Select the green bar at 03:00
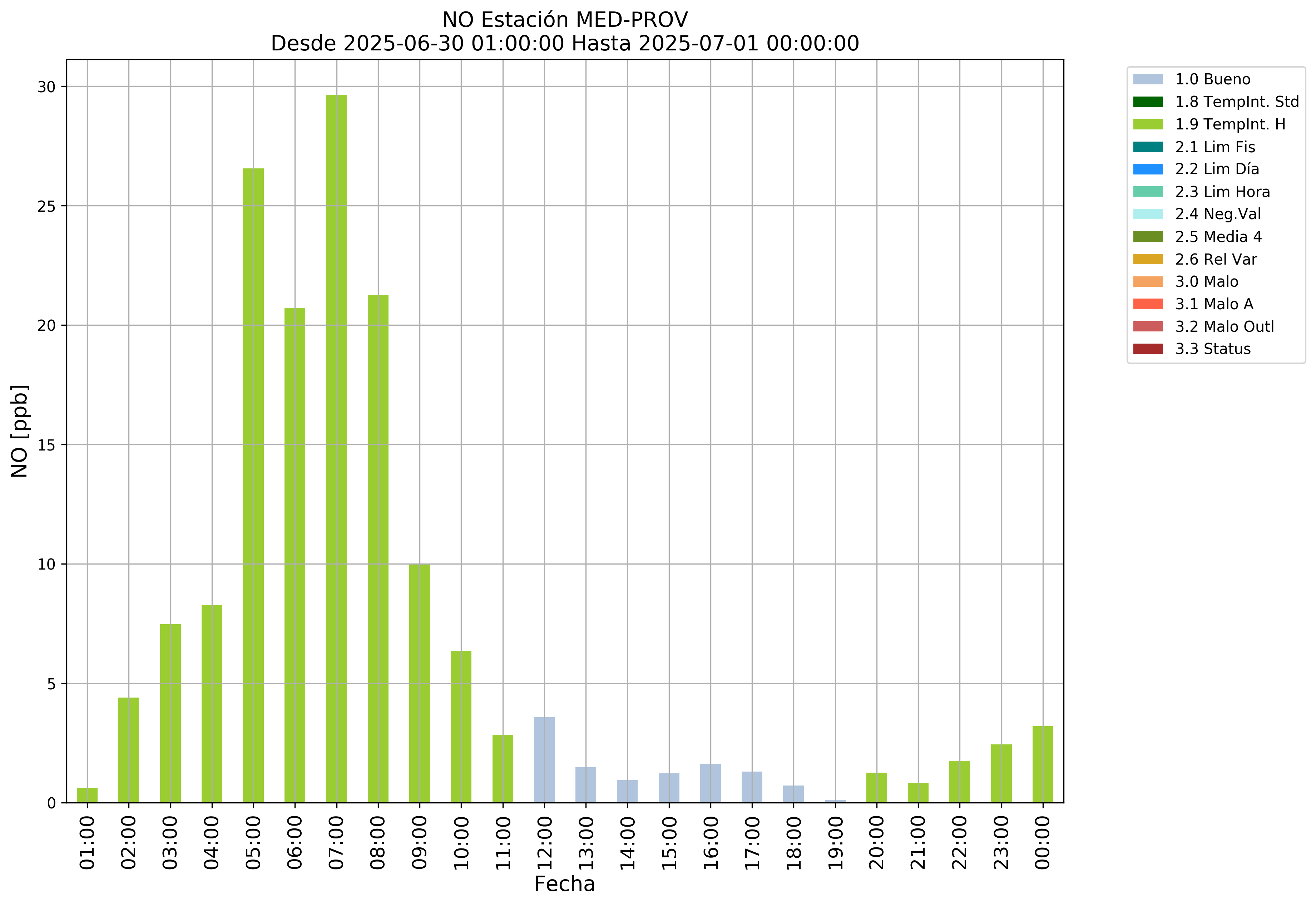Image resolution: width=1316 pixels, height=906 pixels. [170, 714]
